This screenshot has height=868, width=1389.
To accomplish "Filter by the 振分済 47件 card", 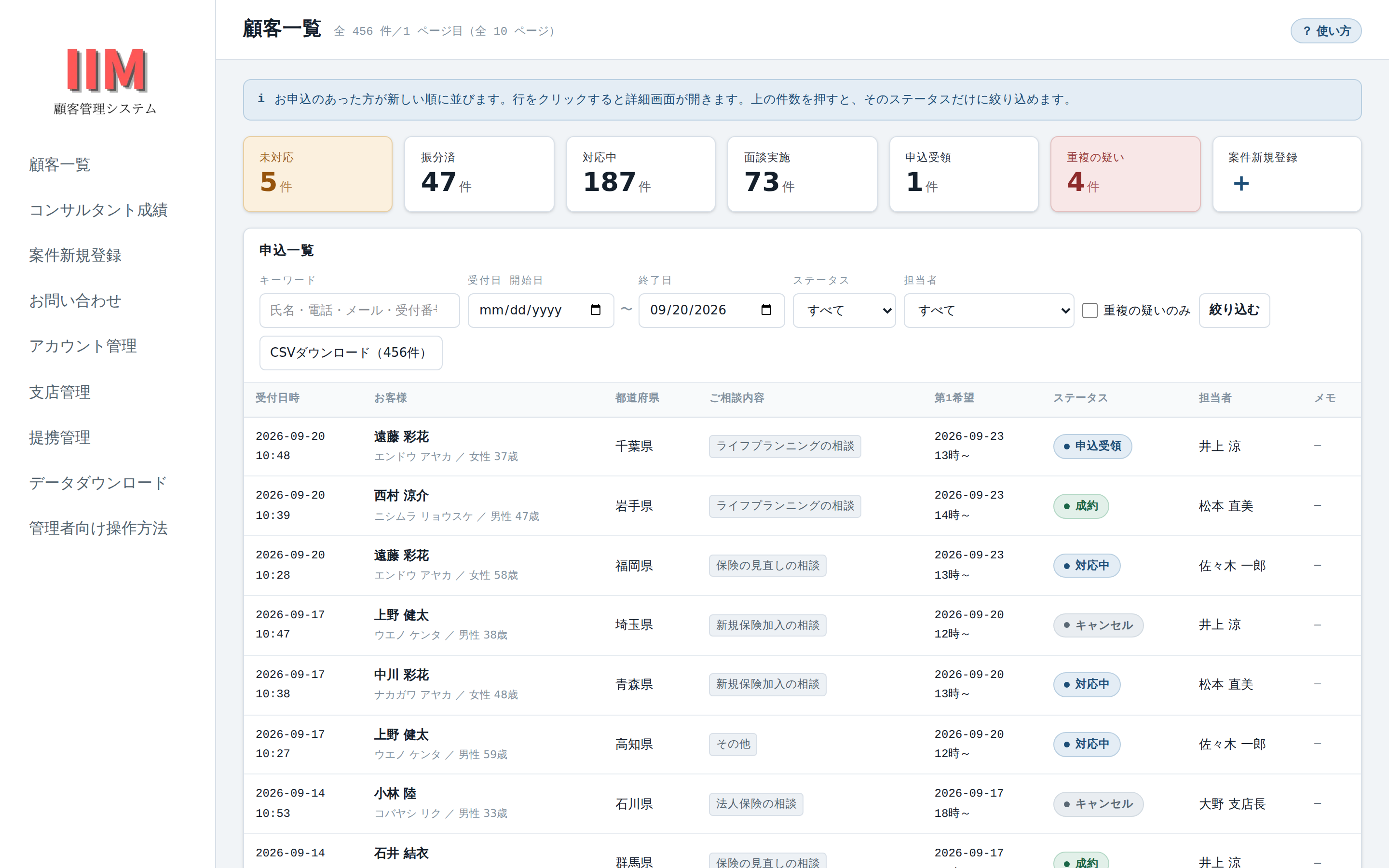I will click(479, 174).
